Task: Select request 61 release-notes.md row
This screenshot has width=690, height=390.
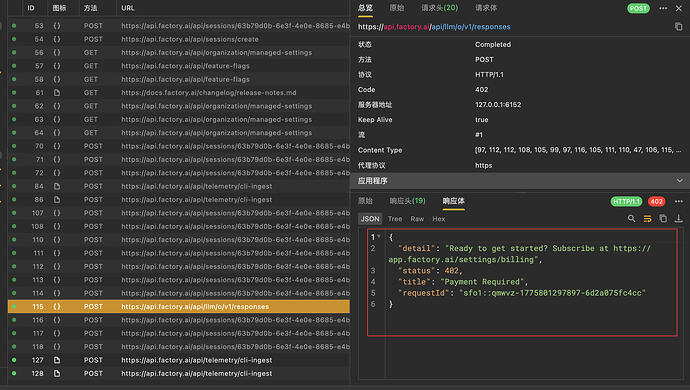Action: (179, 92)
